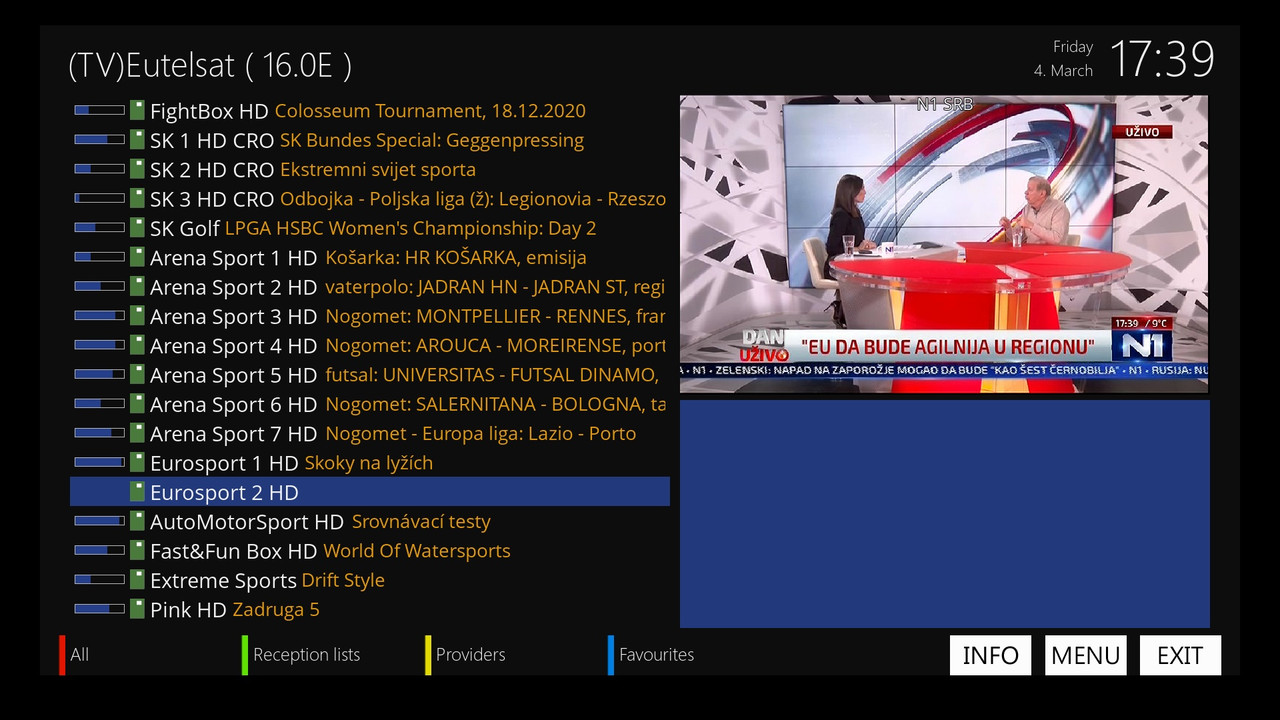
Task: Select channel Extreme Sports
Action: tap(223, 581)
